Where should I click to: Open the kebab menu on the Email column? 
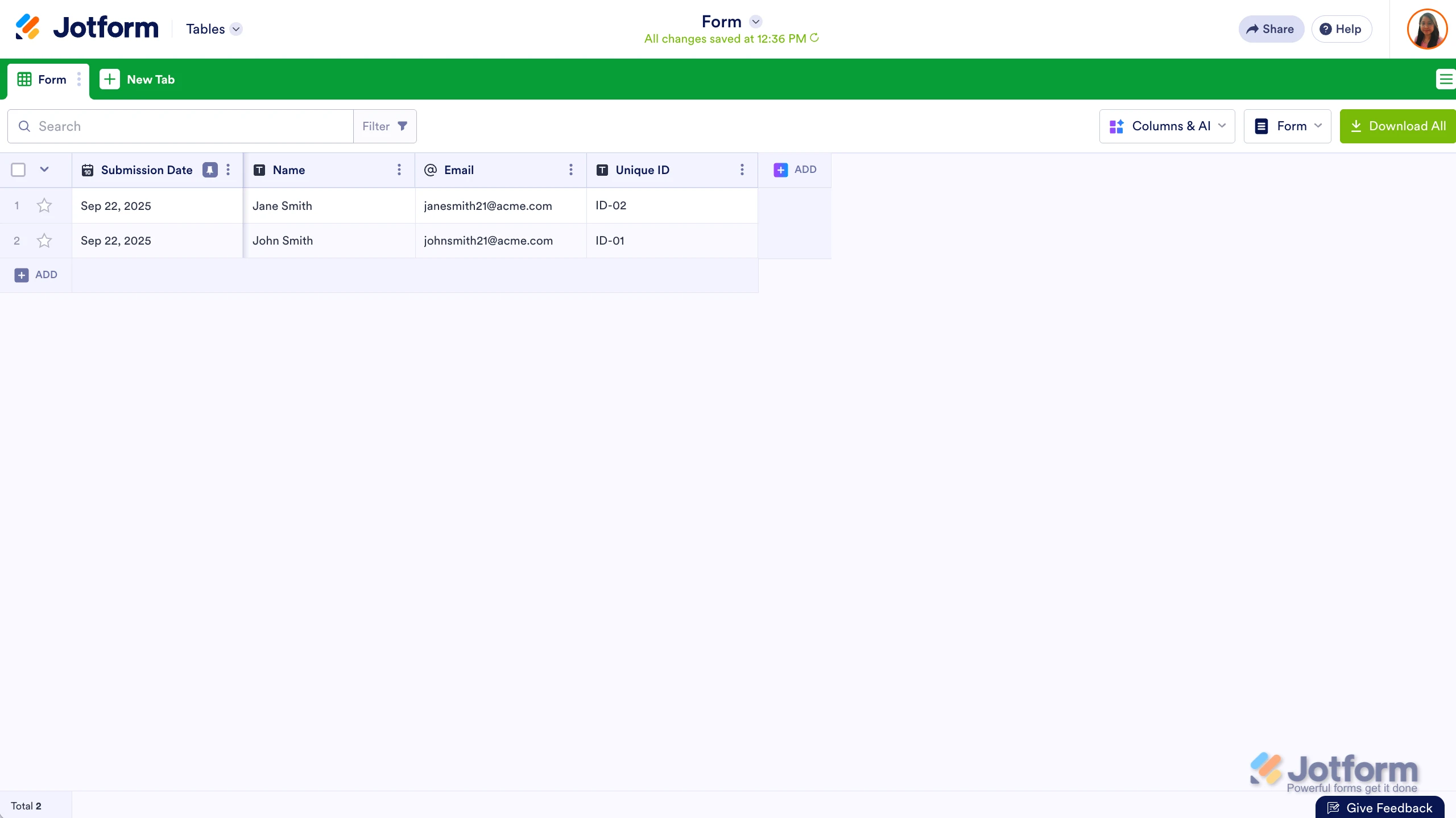tap(570, 170)
